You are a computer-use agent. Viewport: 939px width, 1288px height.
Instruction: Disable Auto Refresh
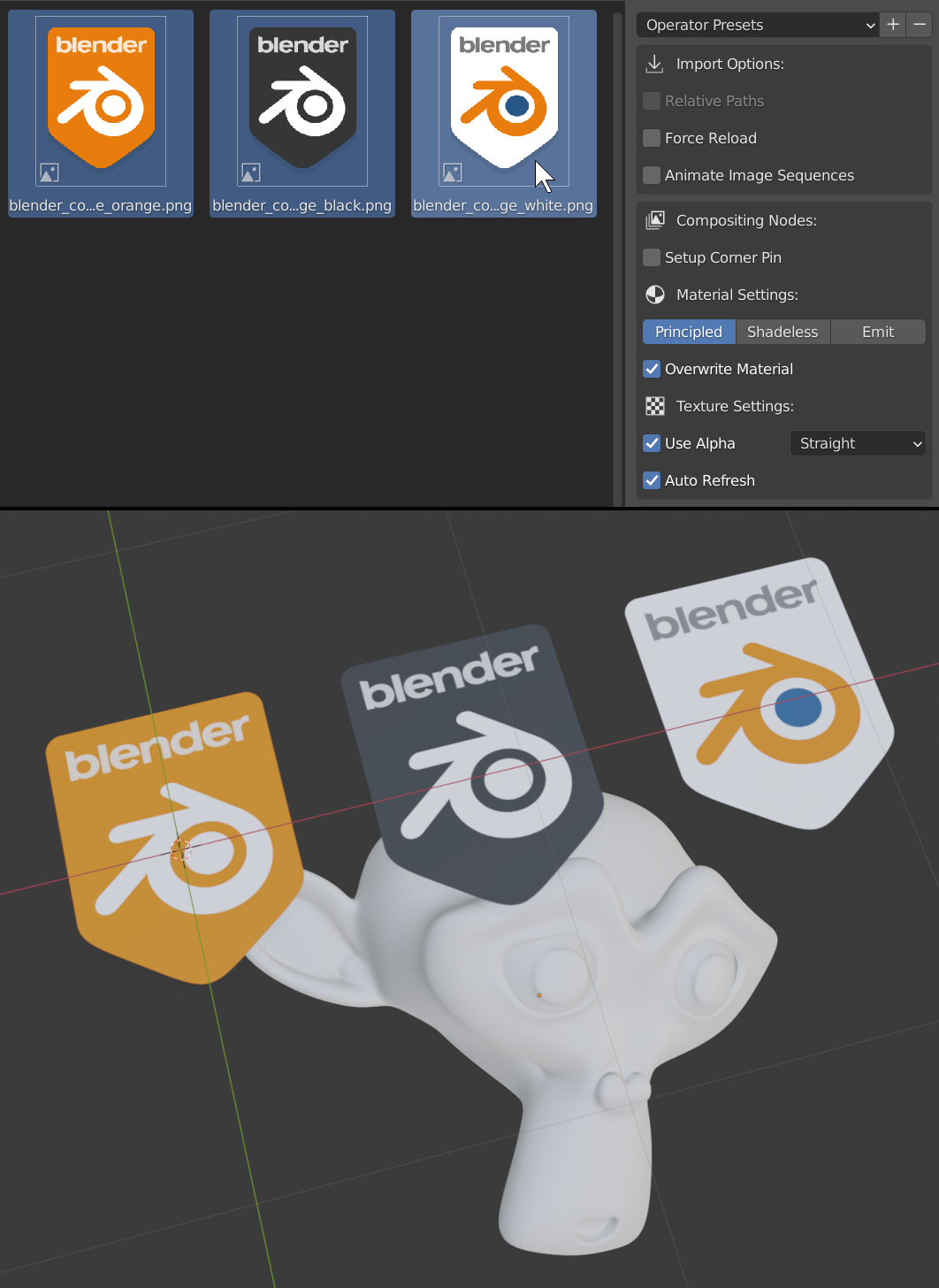coord(652,480)
